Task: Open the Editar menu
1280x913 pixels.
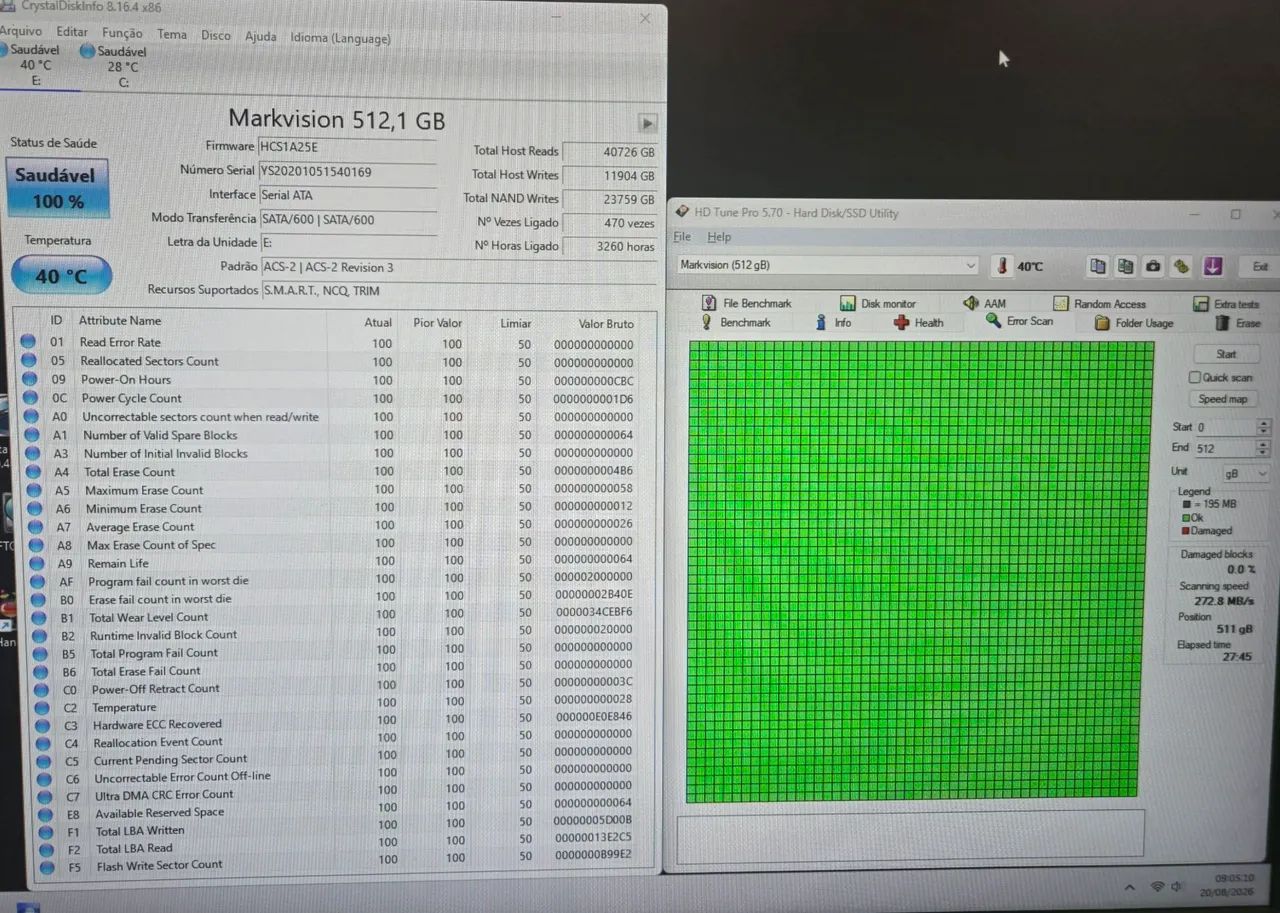Action: (72, 32)
